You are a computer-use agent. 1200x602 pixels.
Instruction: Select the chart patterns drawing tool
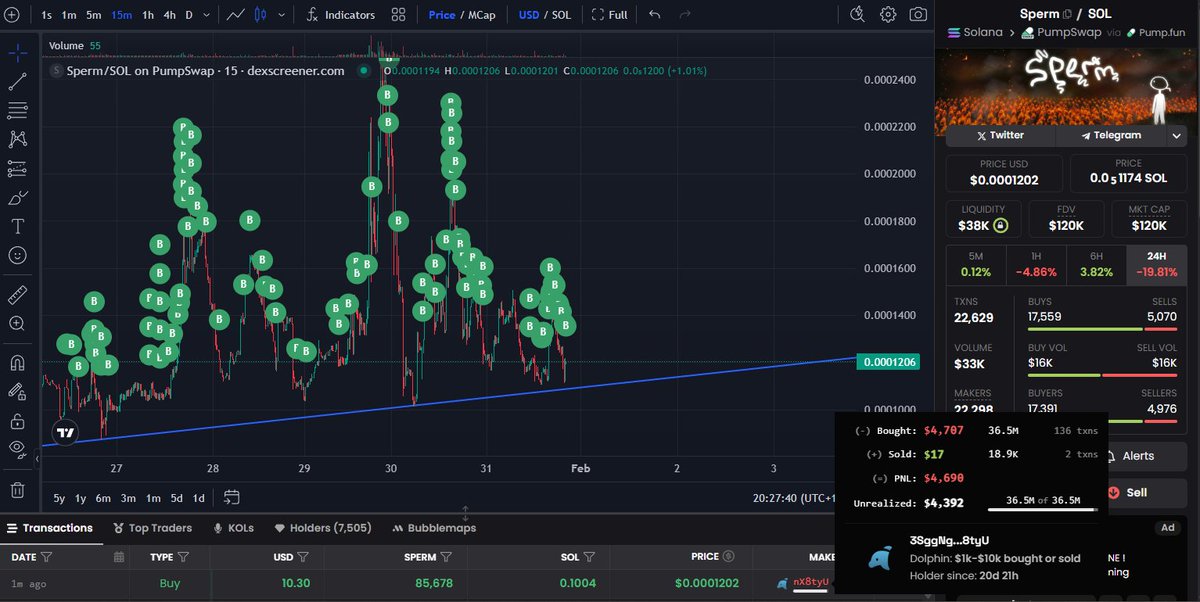pyautogui.click(x=17, y=139)
